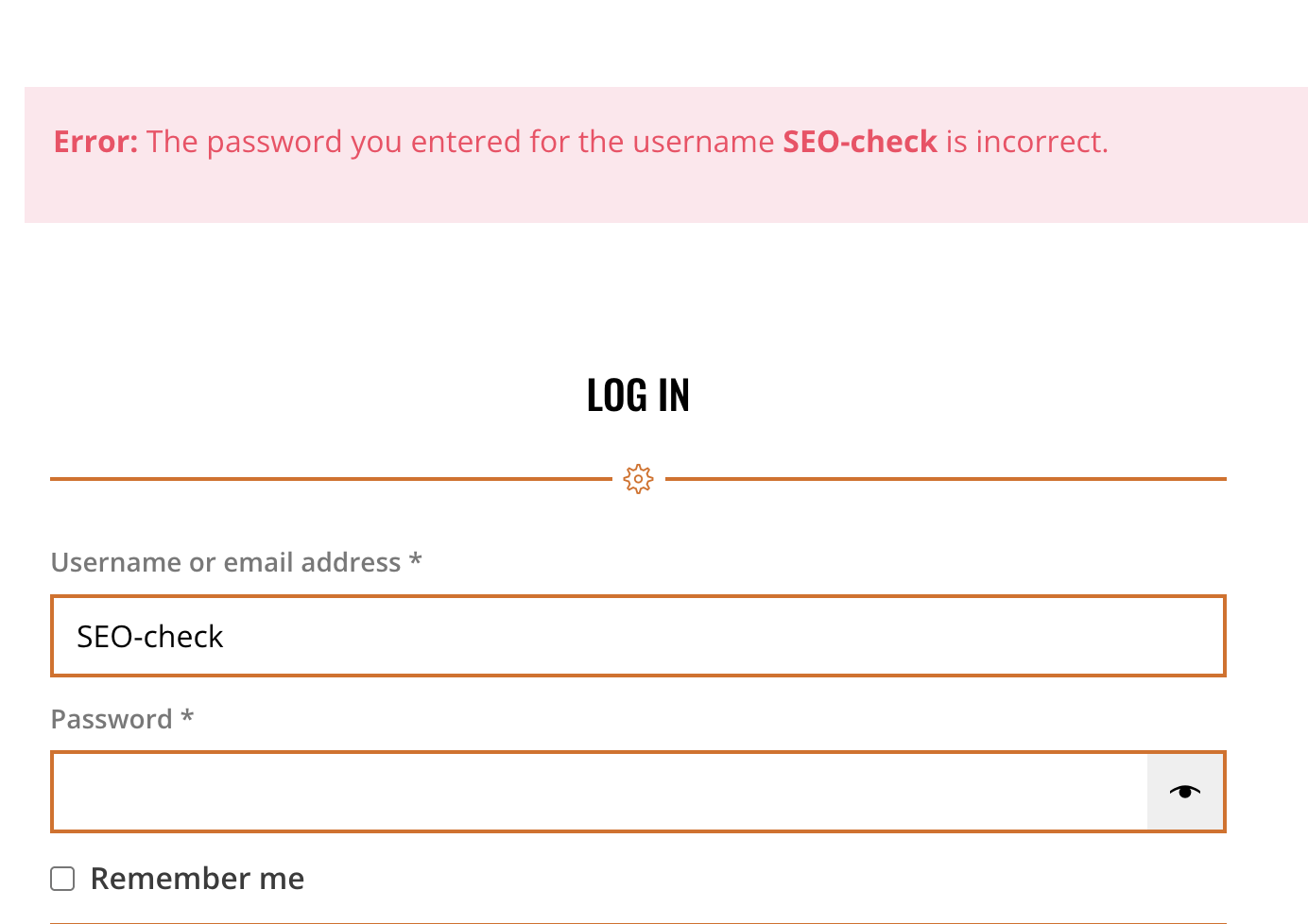Click the orange divider line right of gear

(946, 479)
